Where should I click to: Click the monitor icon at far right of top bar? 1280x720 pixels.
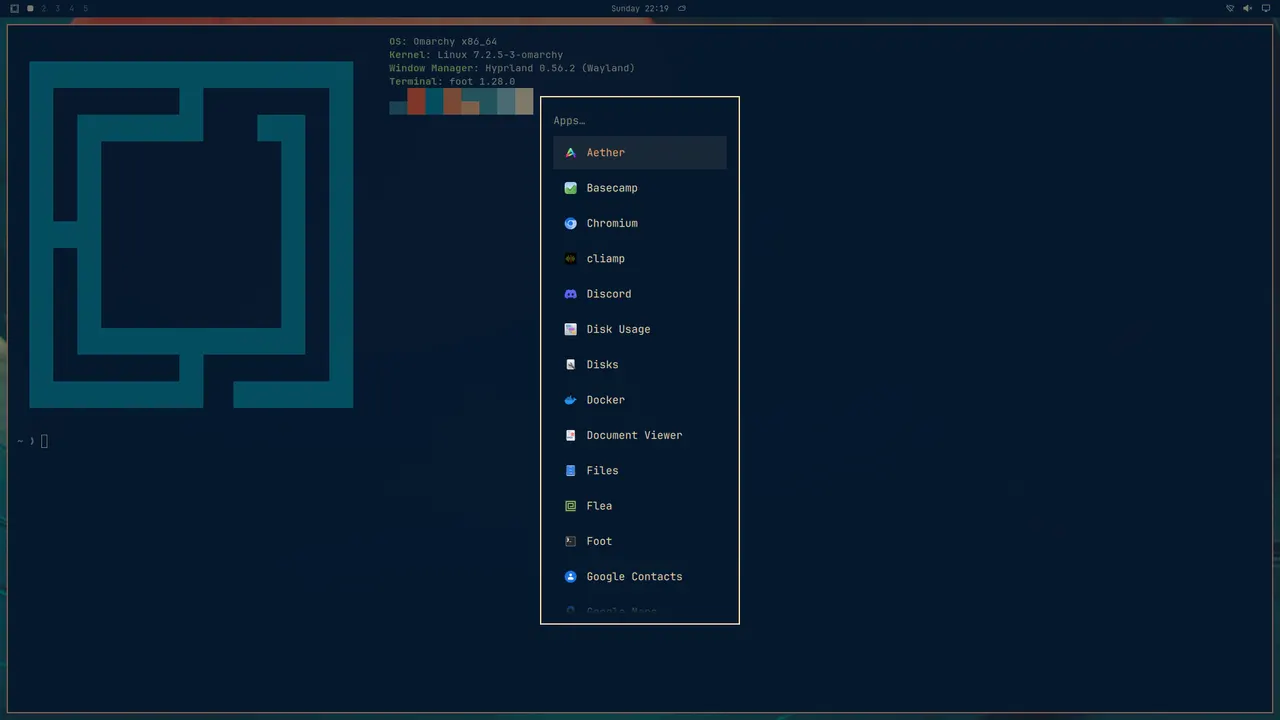point(1265,8)
